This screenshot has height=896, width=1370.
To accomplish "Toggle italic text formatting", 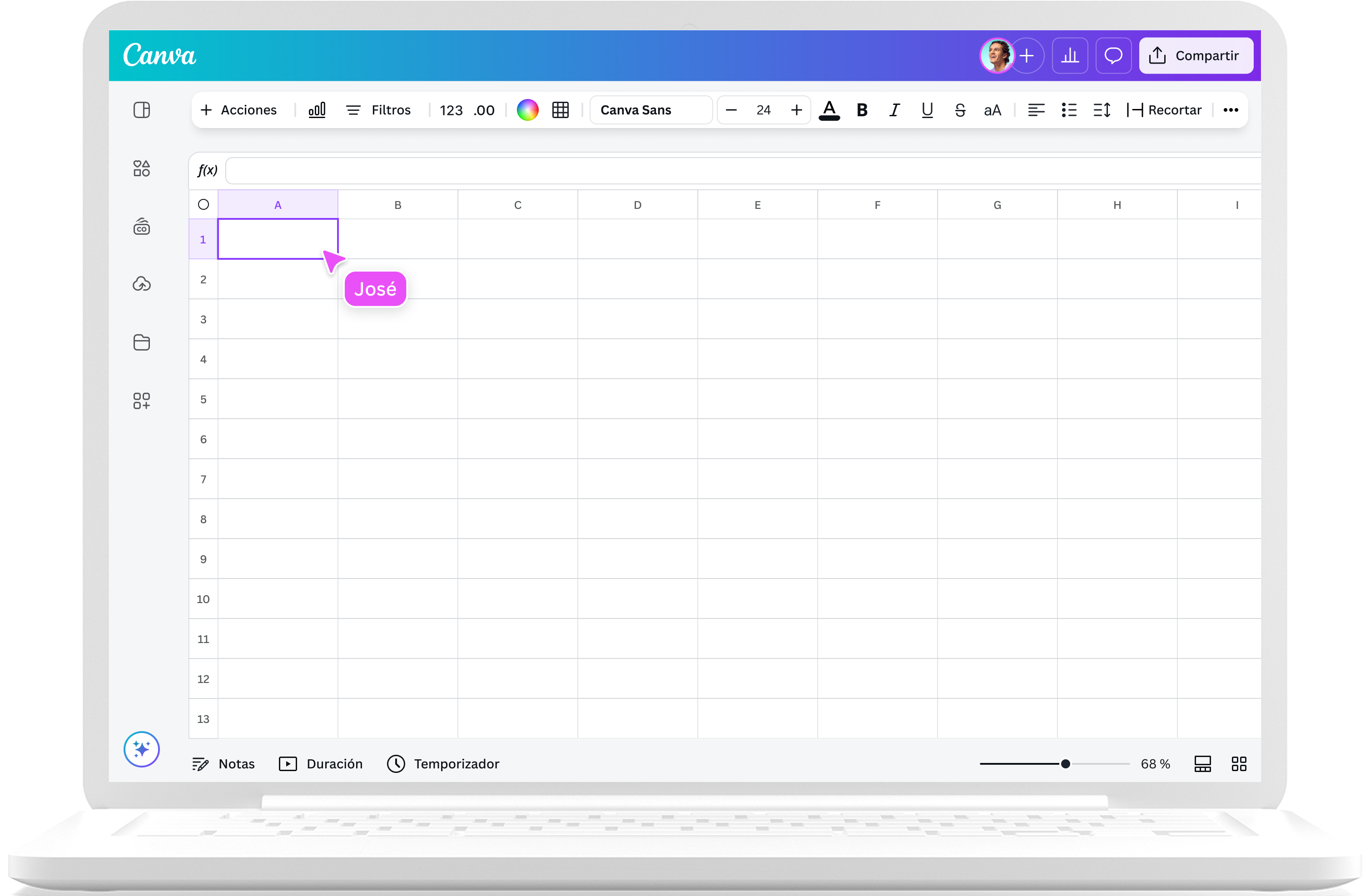I will point(894,110).
